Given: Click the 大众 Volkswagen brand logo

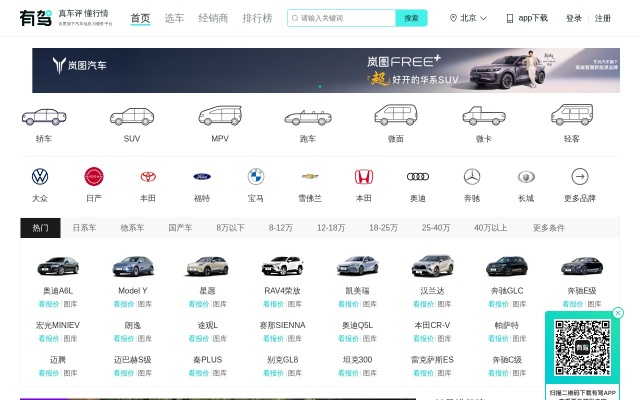Looking at the screenshot, I should (x=40, y=177).
